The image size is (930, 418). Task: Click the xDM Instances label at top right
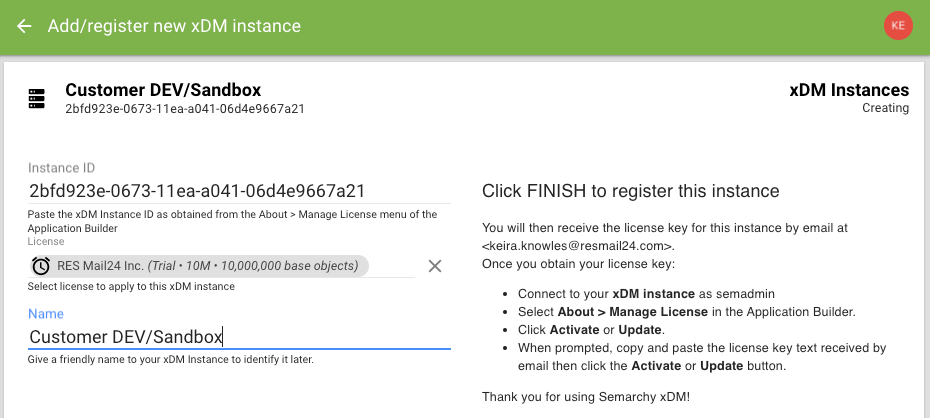tap(849, 90)
